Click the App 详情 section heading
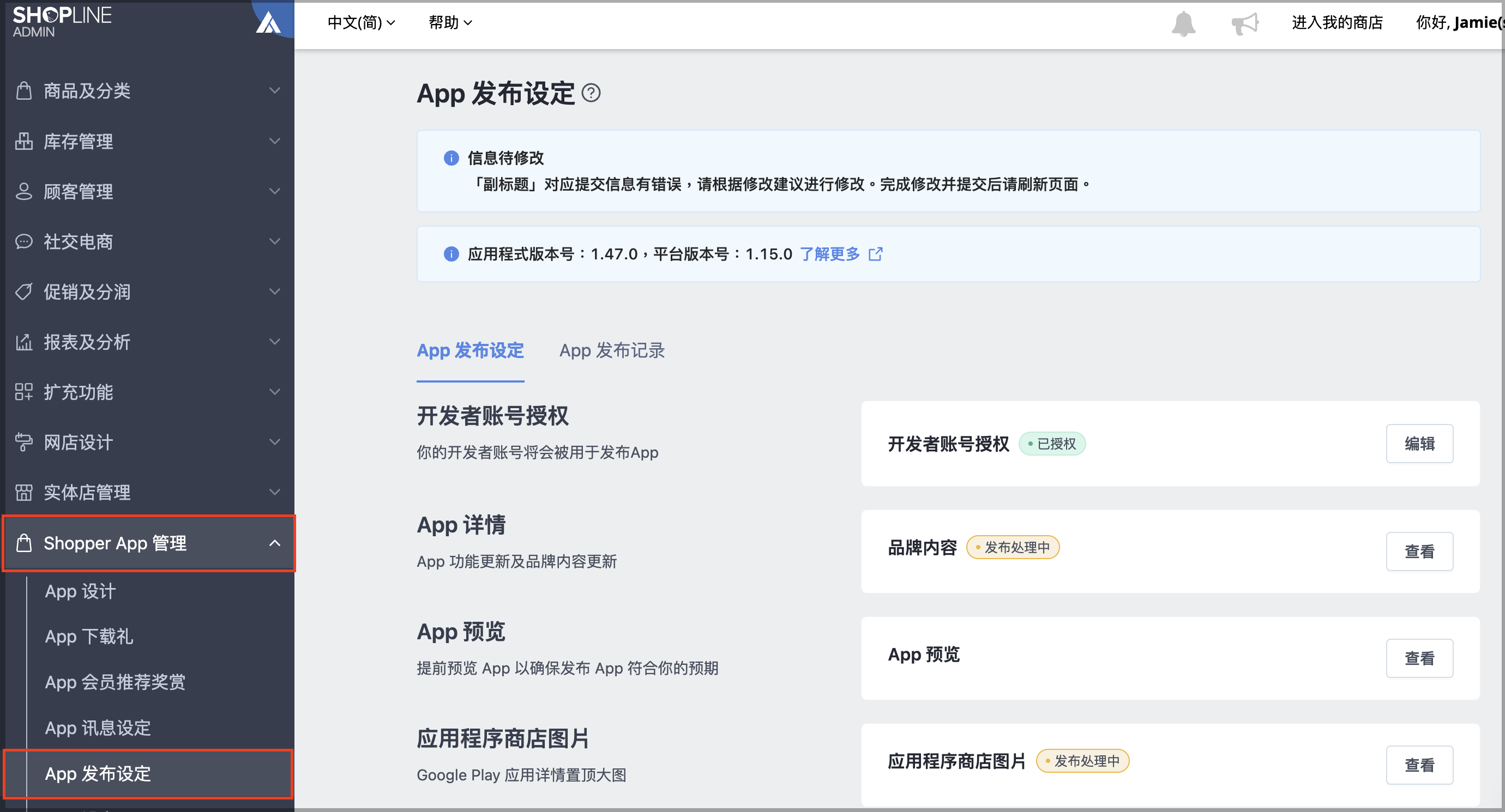 [x=461, y=525]
